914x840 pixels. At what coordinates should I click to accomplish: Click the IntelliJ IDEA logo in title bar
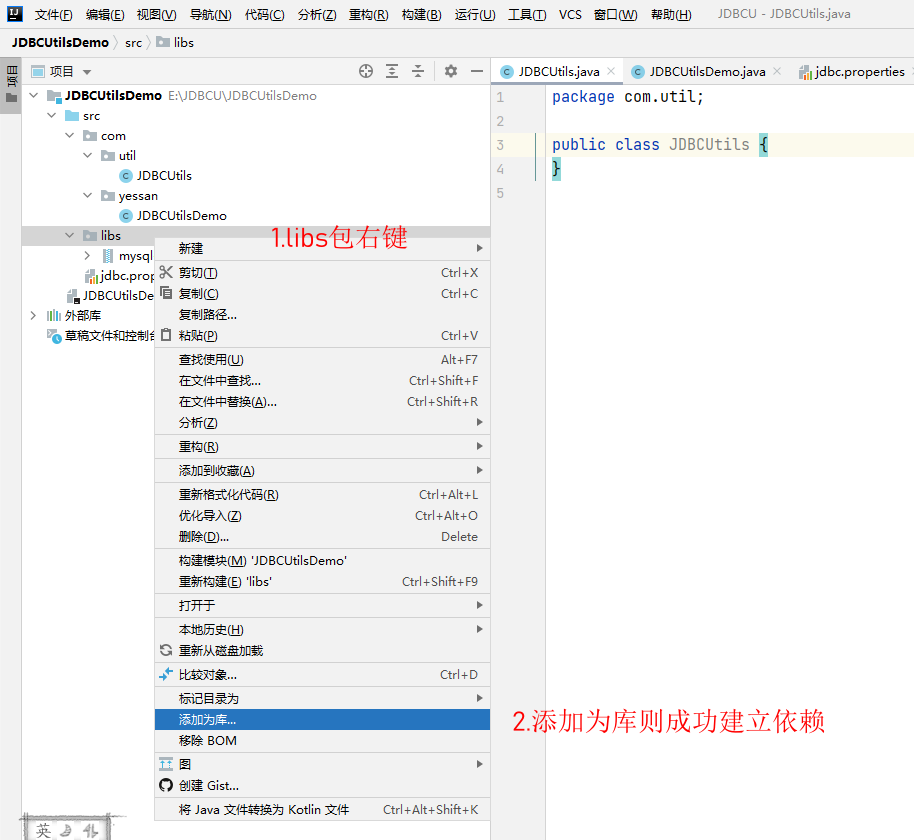(14, 14)
